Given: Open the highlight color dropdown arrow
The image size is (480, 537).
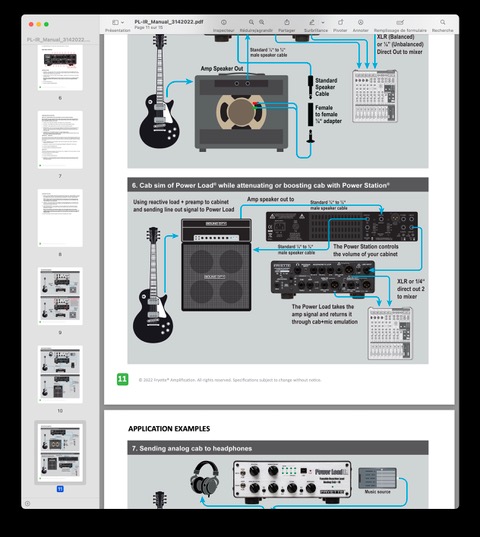Looking at the screenshot, I should [323, 23].
